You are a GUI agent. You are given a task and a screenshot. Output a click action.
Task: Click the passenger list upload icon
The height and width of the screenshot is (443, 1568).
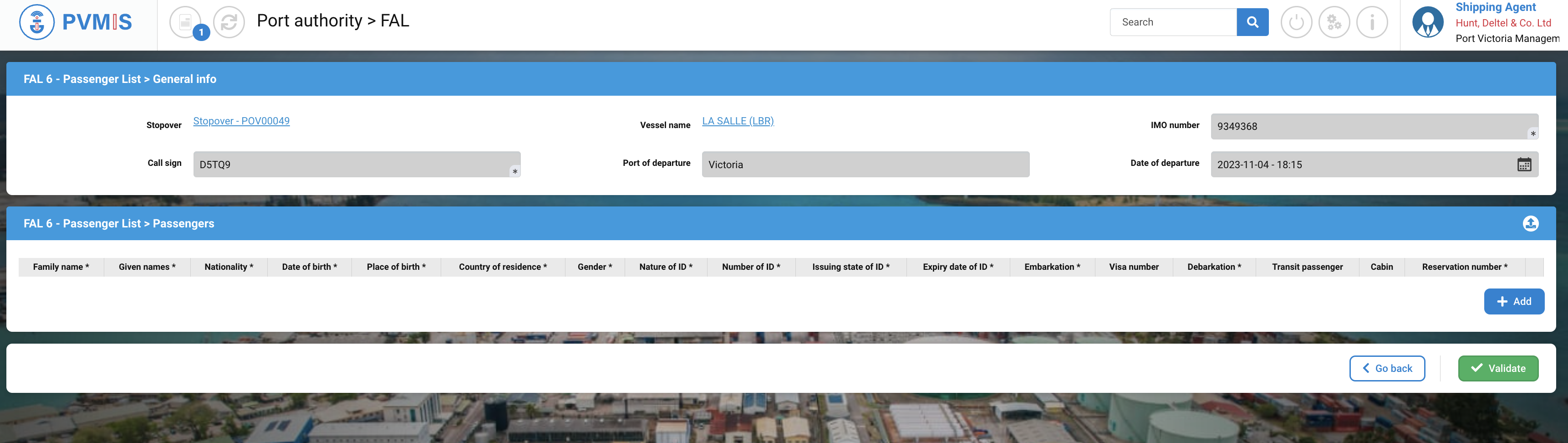pos(1530,224)
